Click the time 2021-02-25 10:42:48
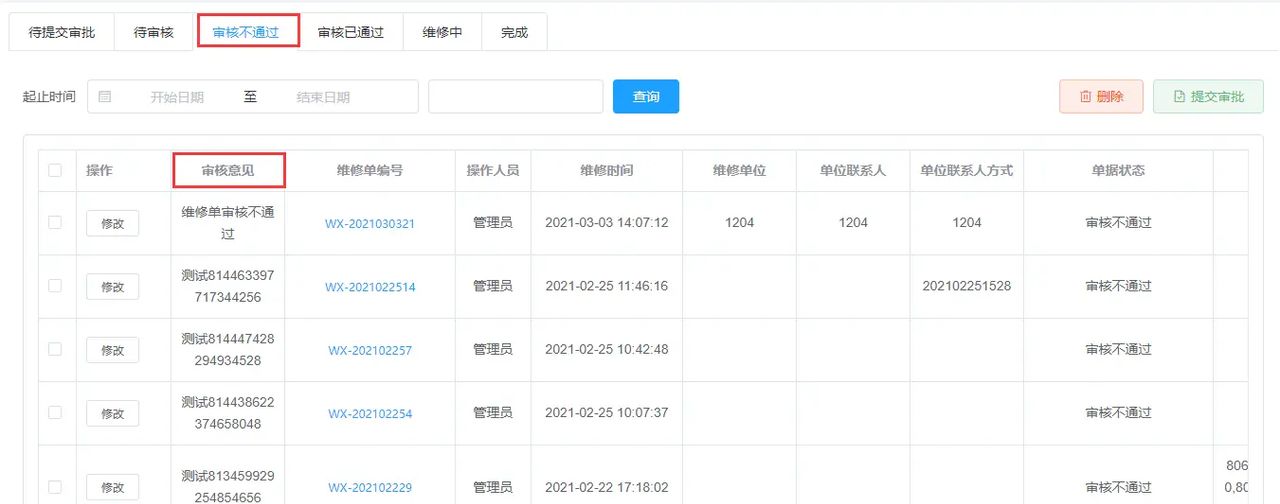The height and width of the screenshot is (504, 1280). 607,350
